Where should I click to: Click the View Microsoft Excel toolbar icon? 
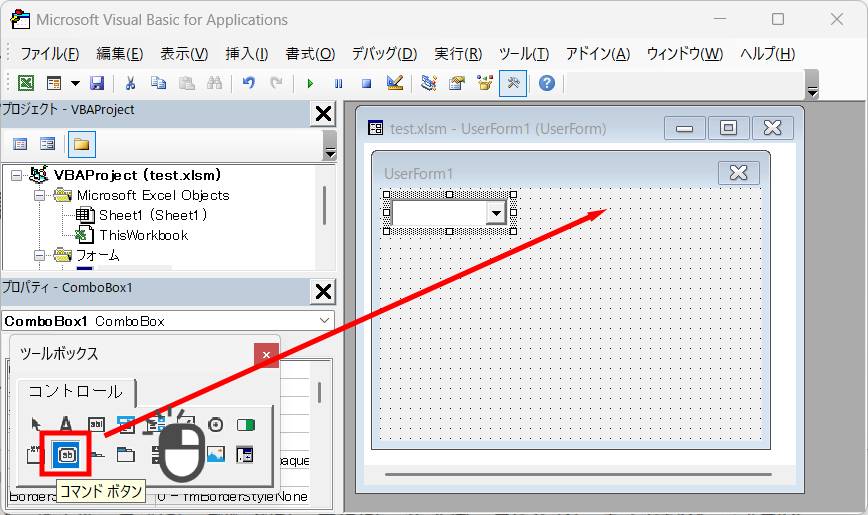[26, 84]
